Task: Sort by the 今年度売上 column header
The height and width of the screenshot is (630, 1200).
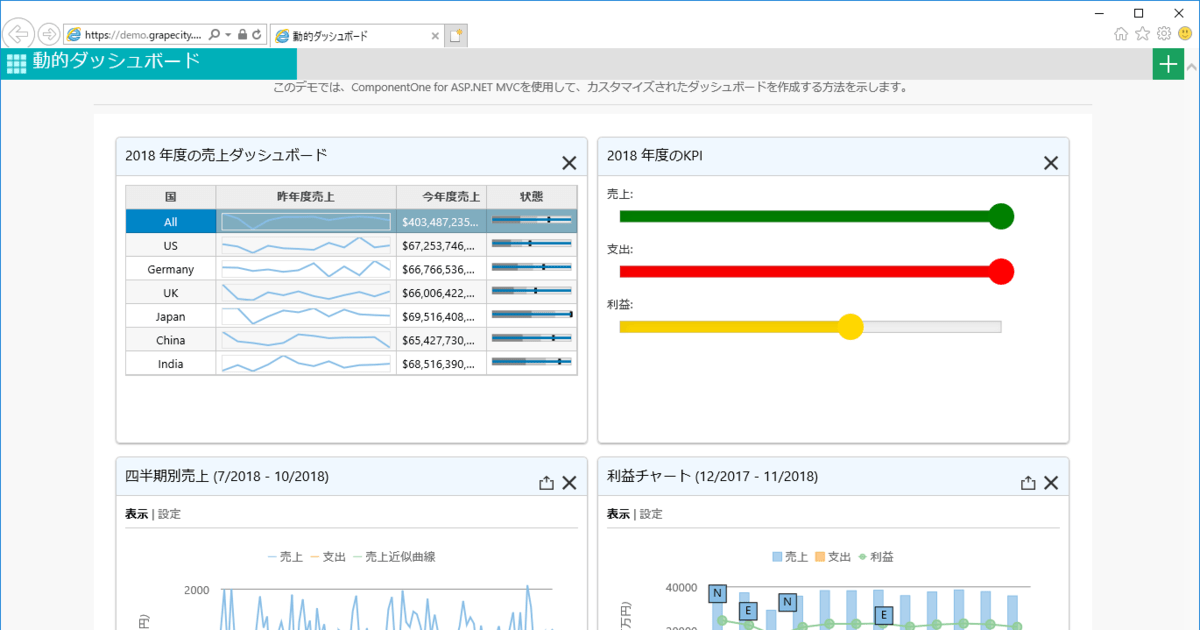Action: (x=442, y=197)
